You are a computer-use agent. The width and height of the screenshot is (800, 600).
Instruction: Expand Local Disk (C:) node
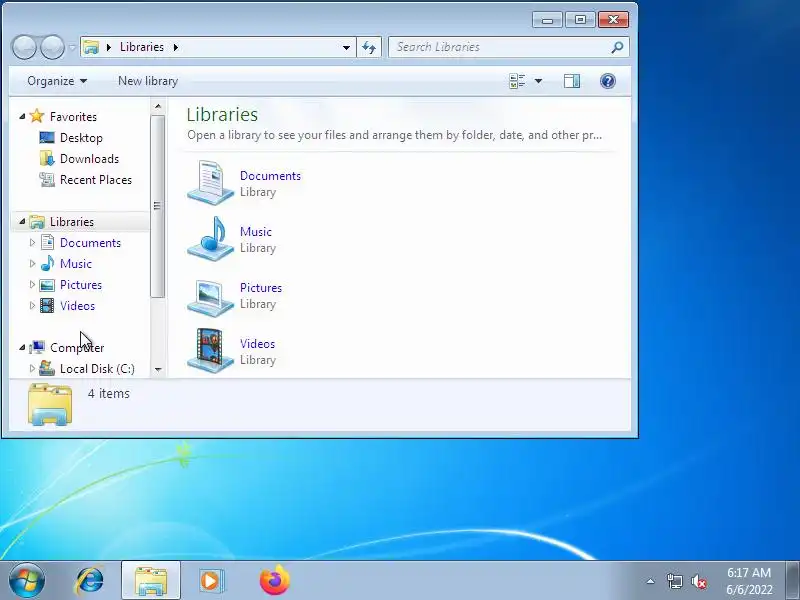click(x=32, y=368)
